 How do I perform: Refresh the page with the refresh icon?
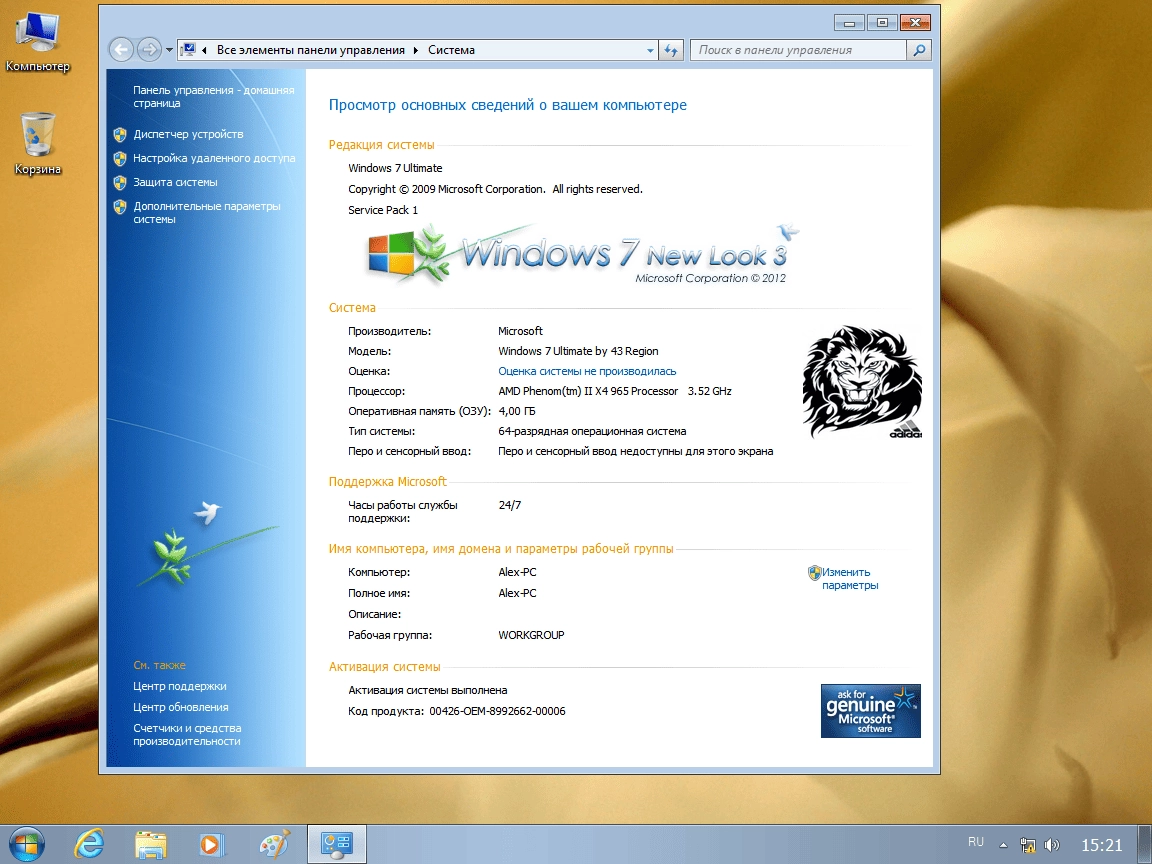[x=671, y=50]
